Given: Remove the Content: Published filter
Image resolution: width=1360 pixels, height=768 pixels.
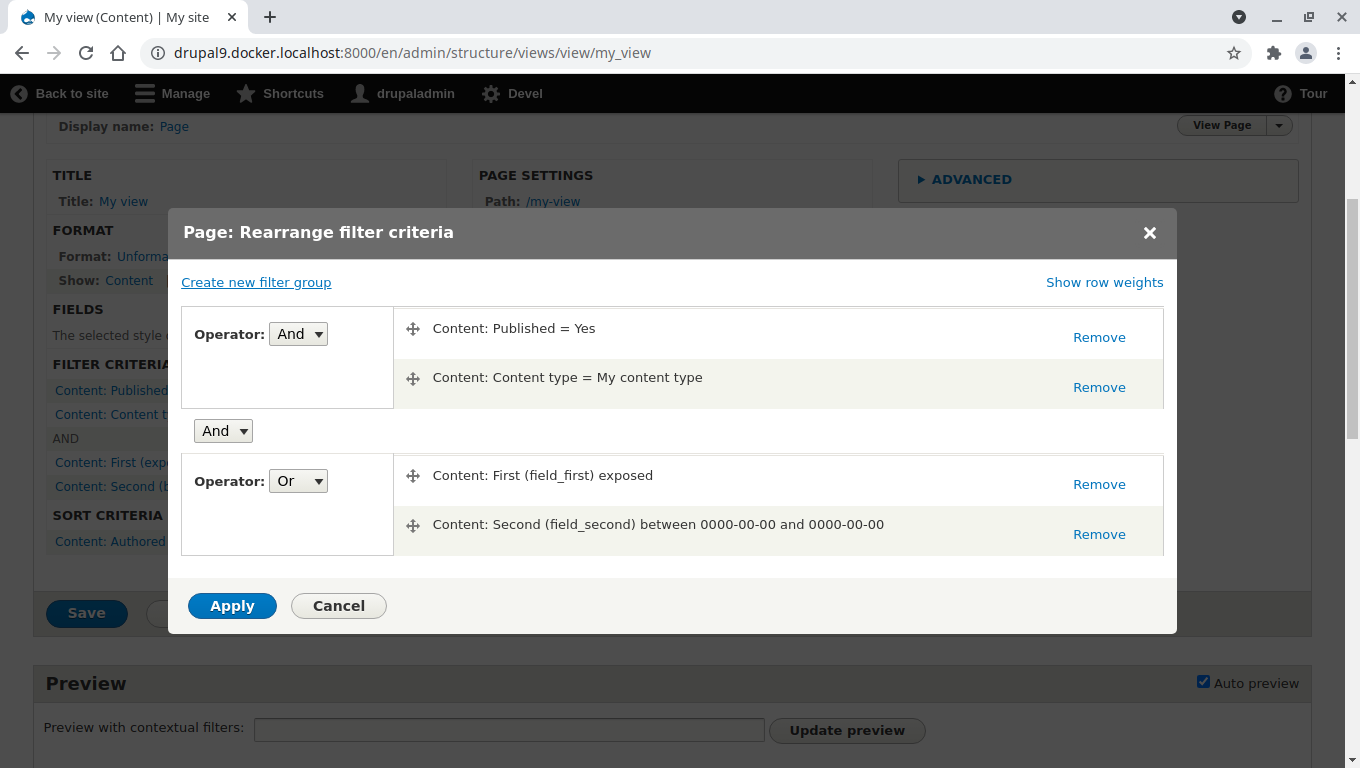Looking at the screenshot, I should 1099,338.
